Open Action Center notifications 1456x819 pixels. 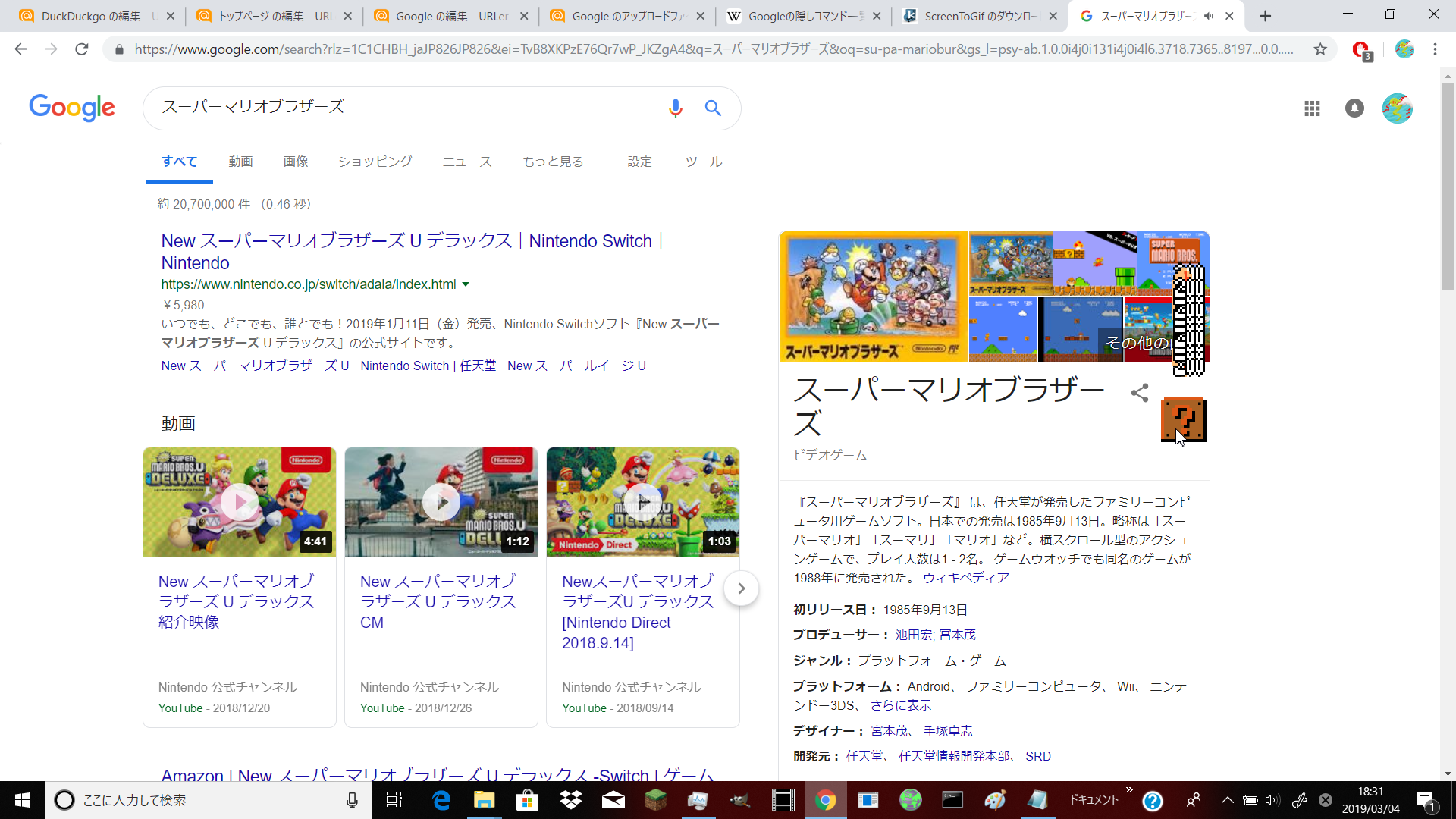click(1426, 800)
